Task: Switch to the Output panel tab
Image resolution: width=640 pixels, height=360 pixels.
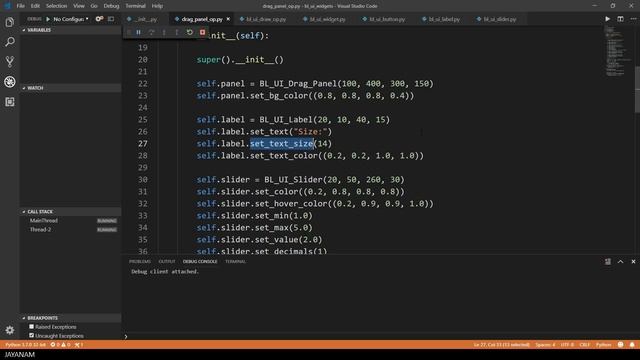Action: (x=167, y=262)
